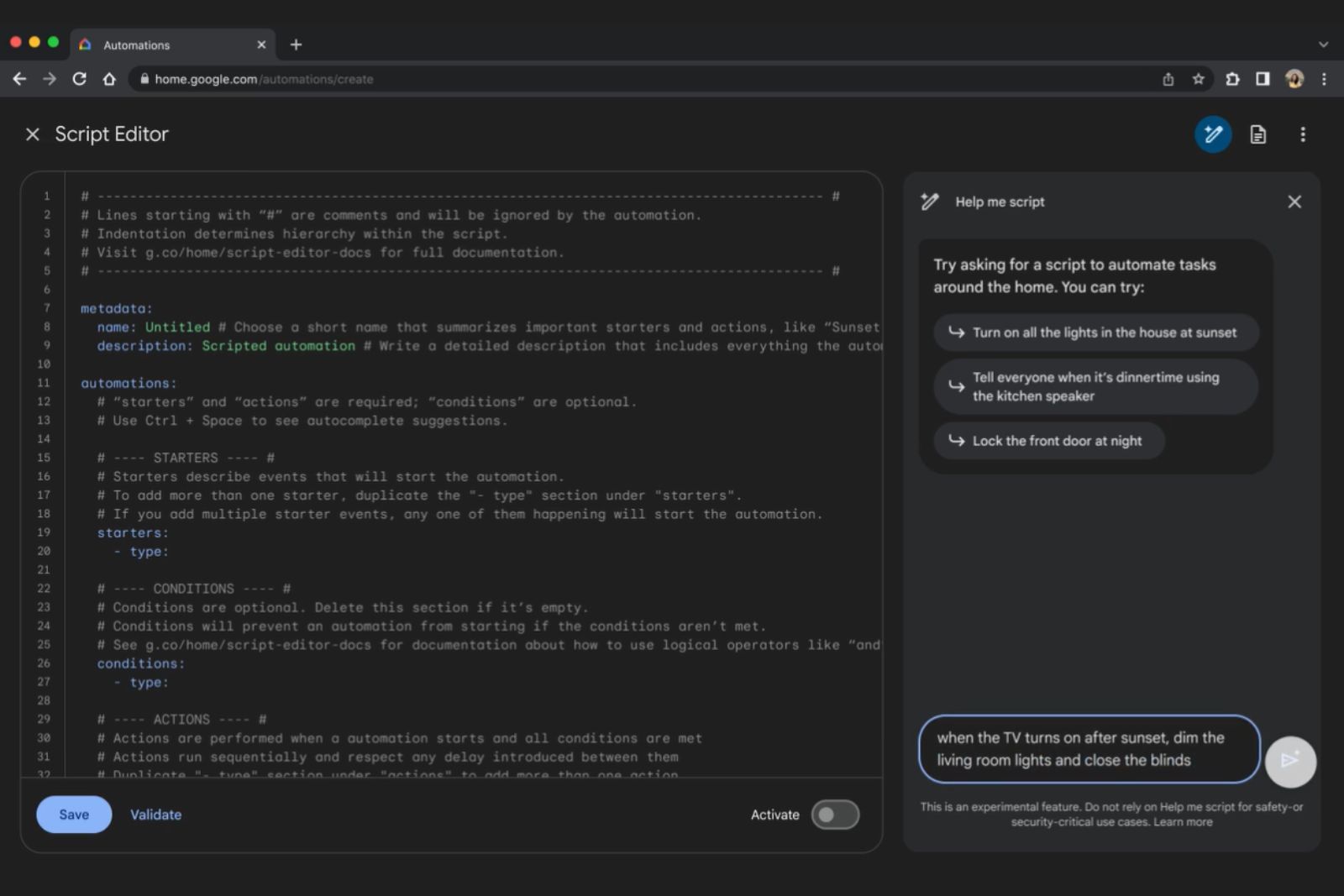Screen dimensions: 1344x896
Task: Click the Chrome profile avatar
Action: pos(1294,79)
